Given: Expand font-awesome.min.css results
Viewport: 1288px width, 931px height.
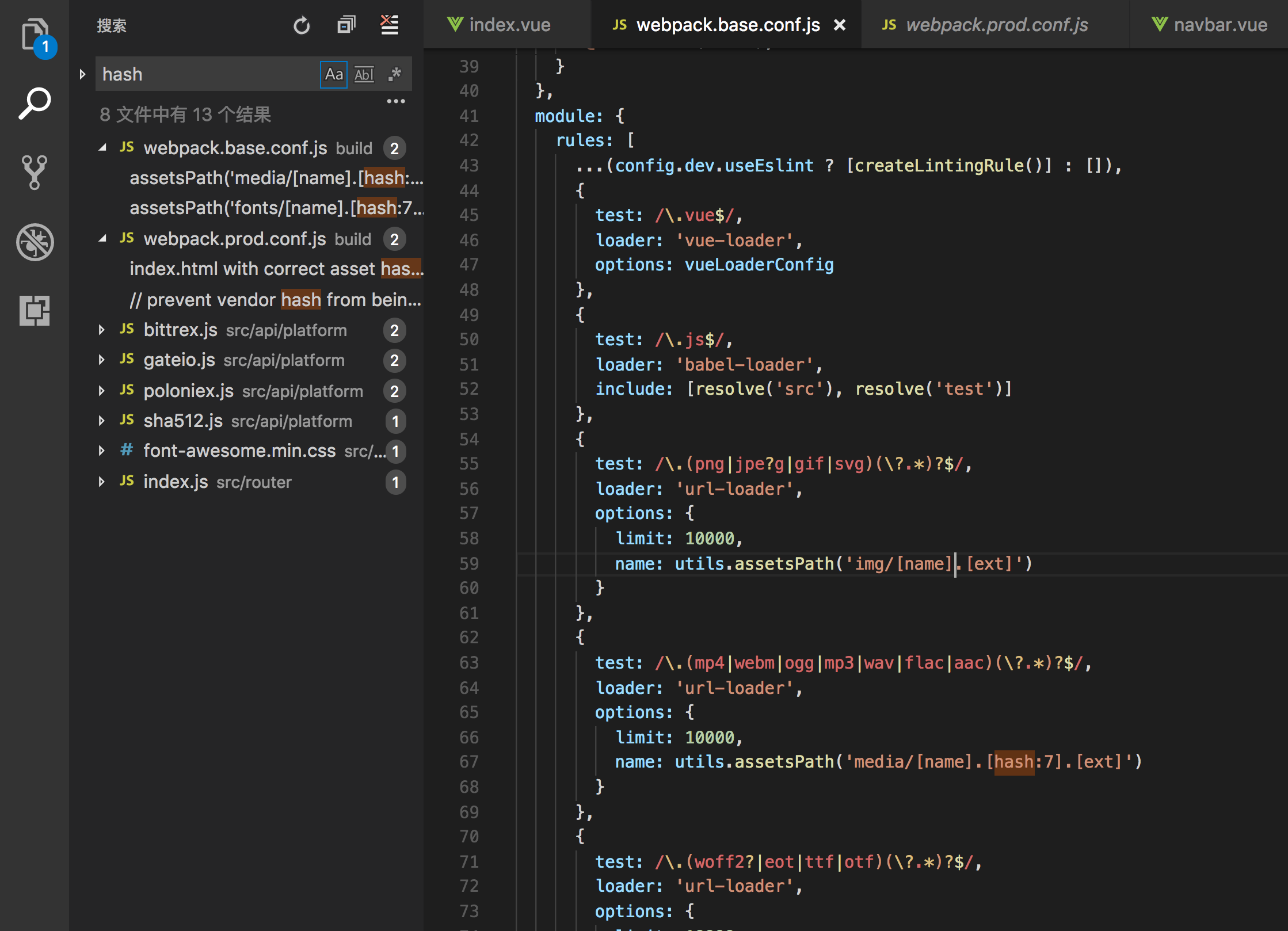Looking at the screenshot, I should (x=102, y=451).
